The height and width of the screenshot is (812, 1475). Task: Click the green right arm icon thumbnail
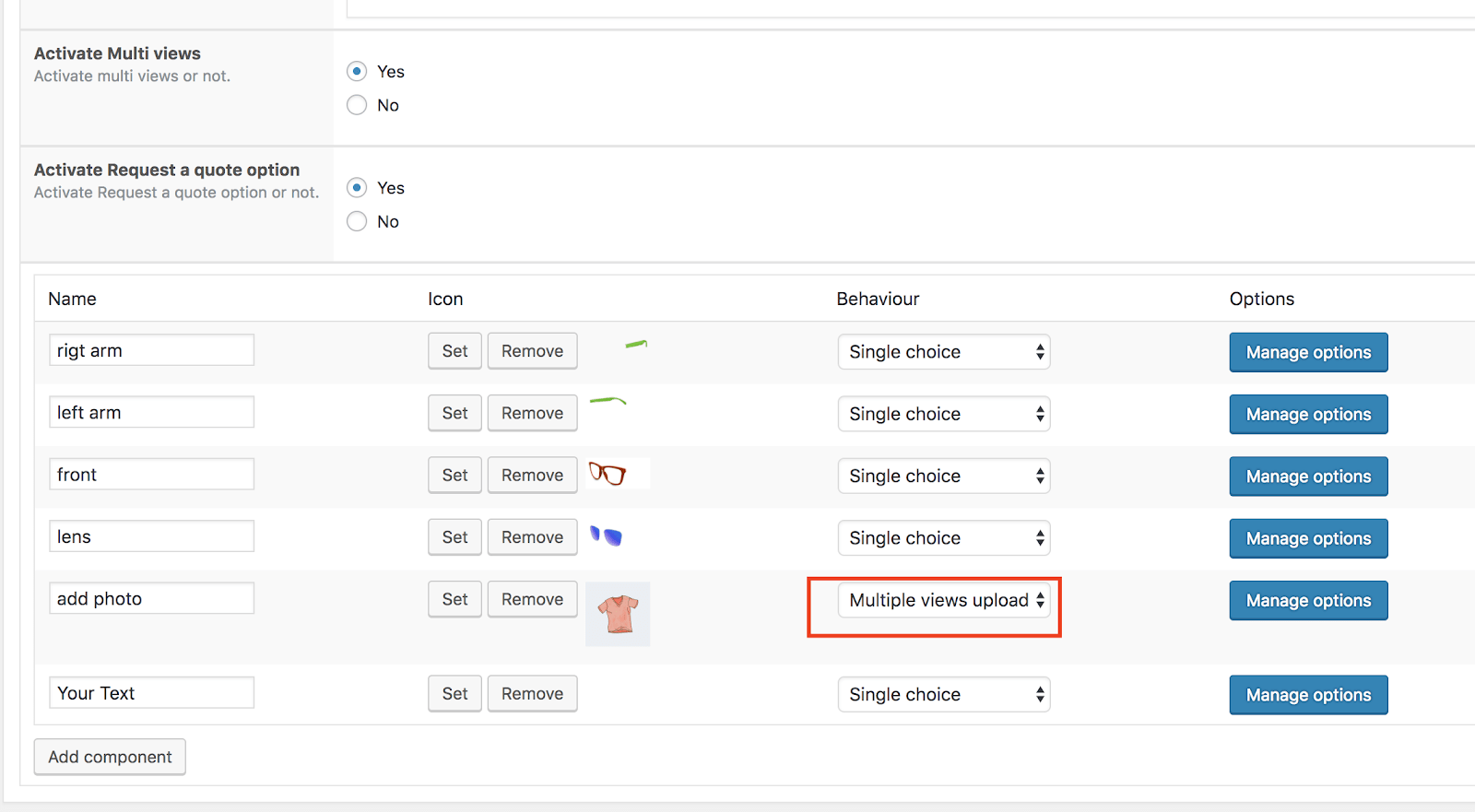click(x=636, y=345)
